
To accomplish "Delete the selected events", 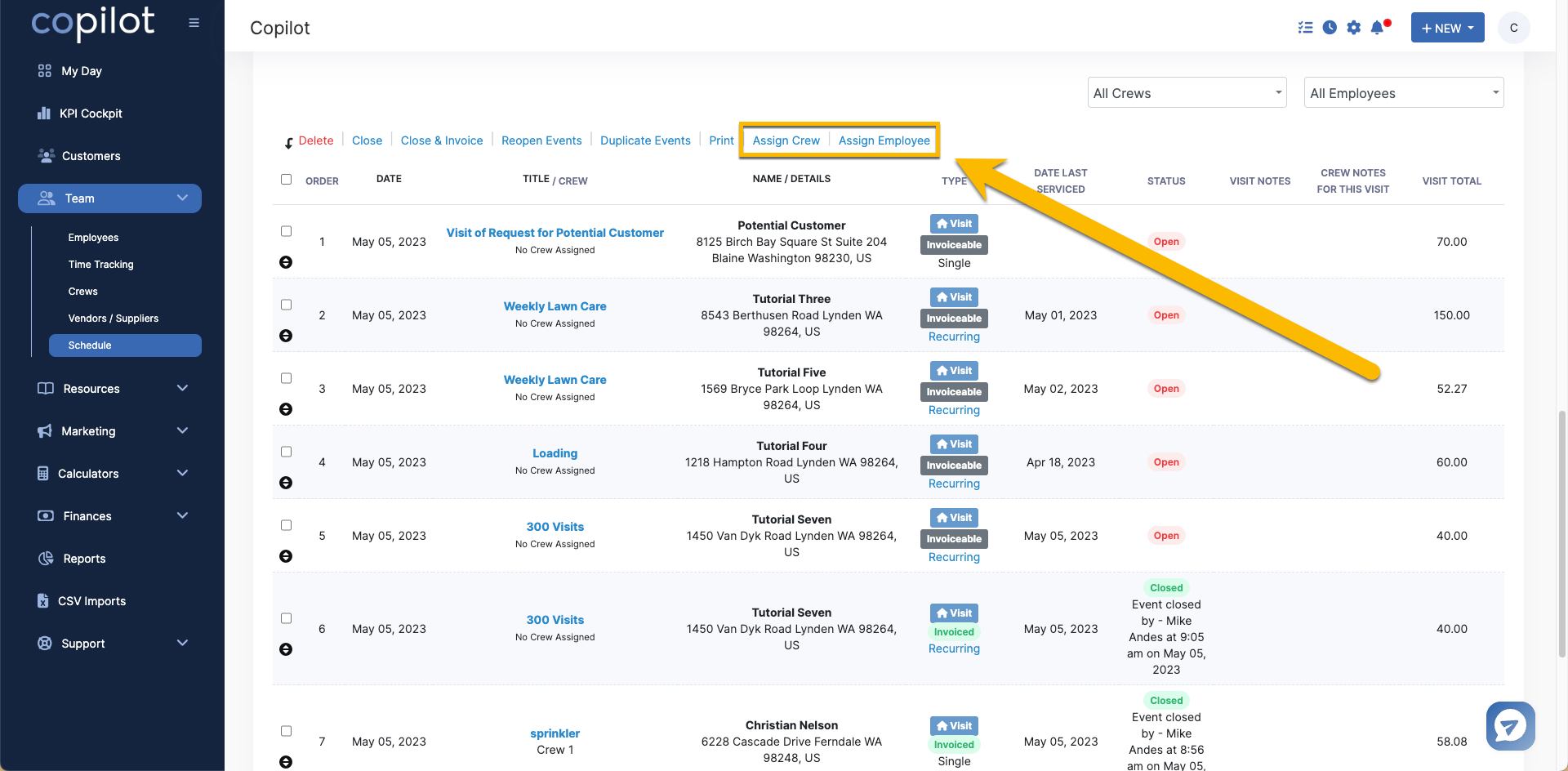I will (316, 140).
